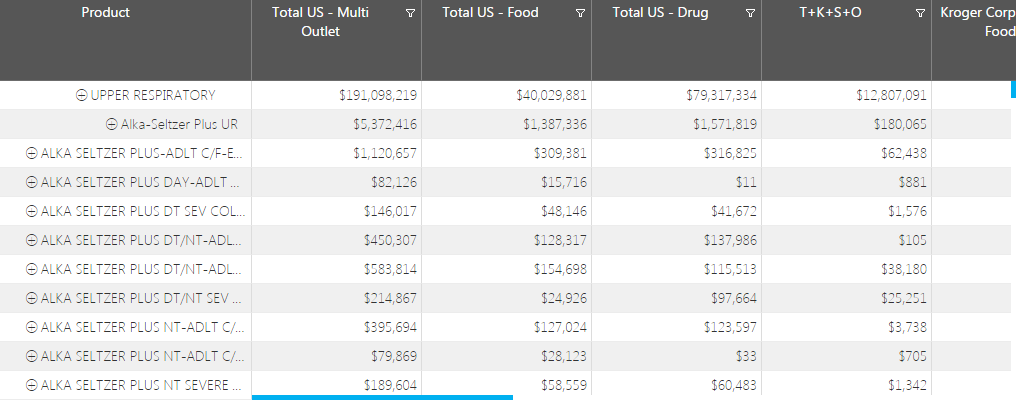Open filter for Total US - Food column
Screen dimensions: 1027x404
point(581,13)
